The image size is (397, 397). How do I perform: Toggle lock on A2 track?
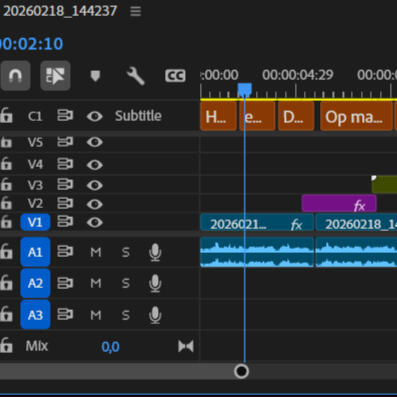pos(6,283)
